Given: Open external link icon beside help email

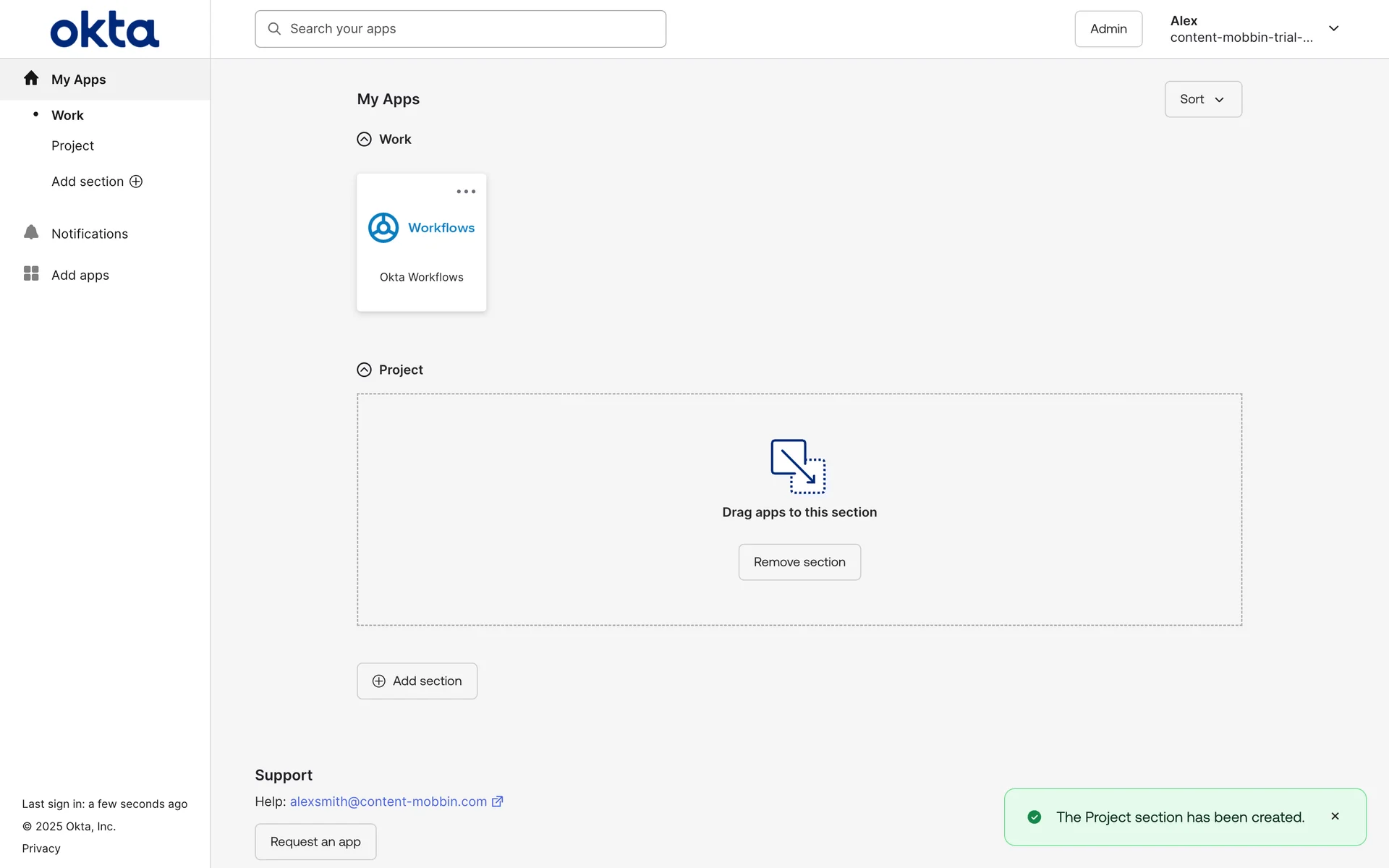Looking at the screenshot, I should click(x=497, y=801).
